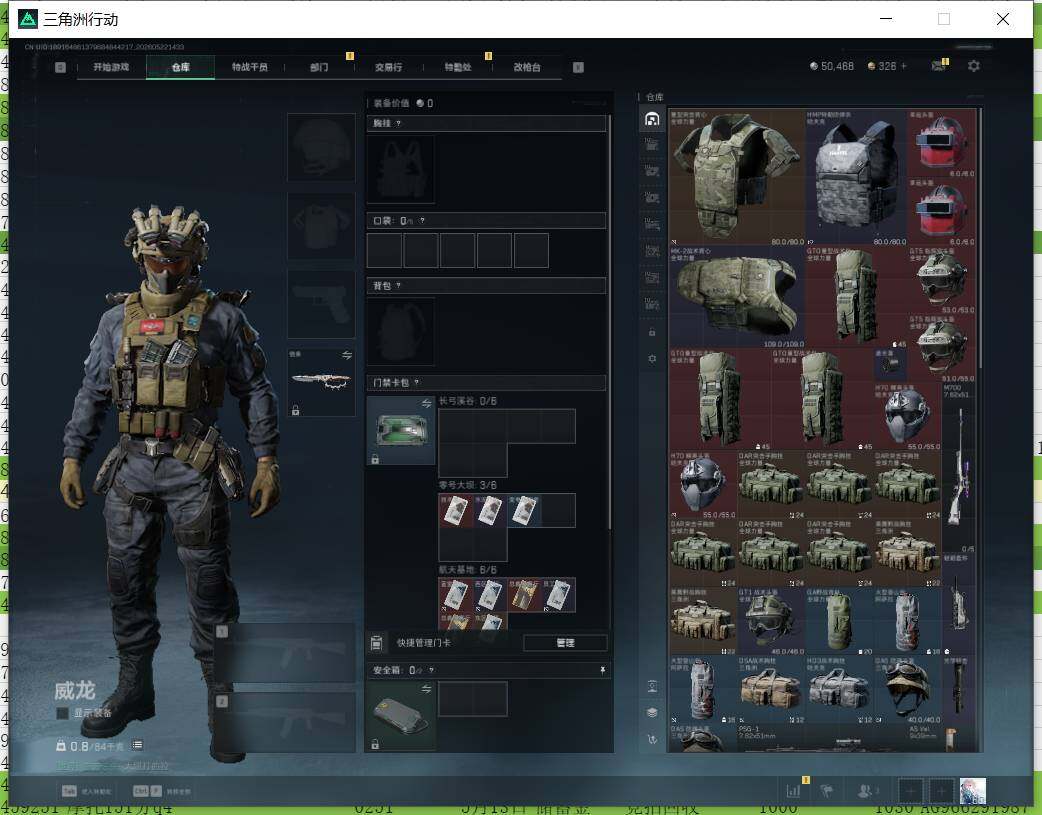
Task: Select the M700 sniper rifle in warehouse
Action: [959, 468]
